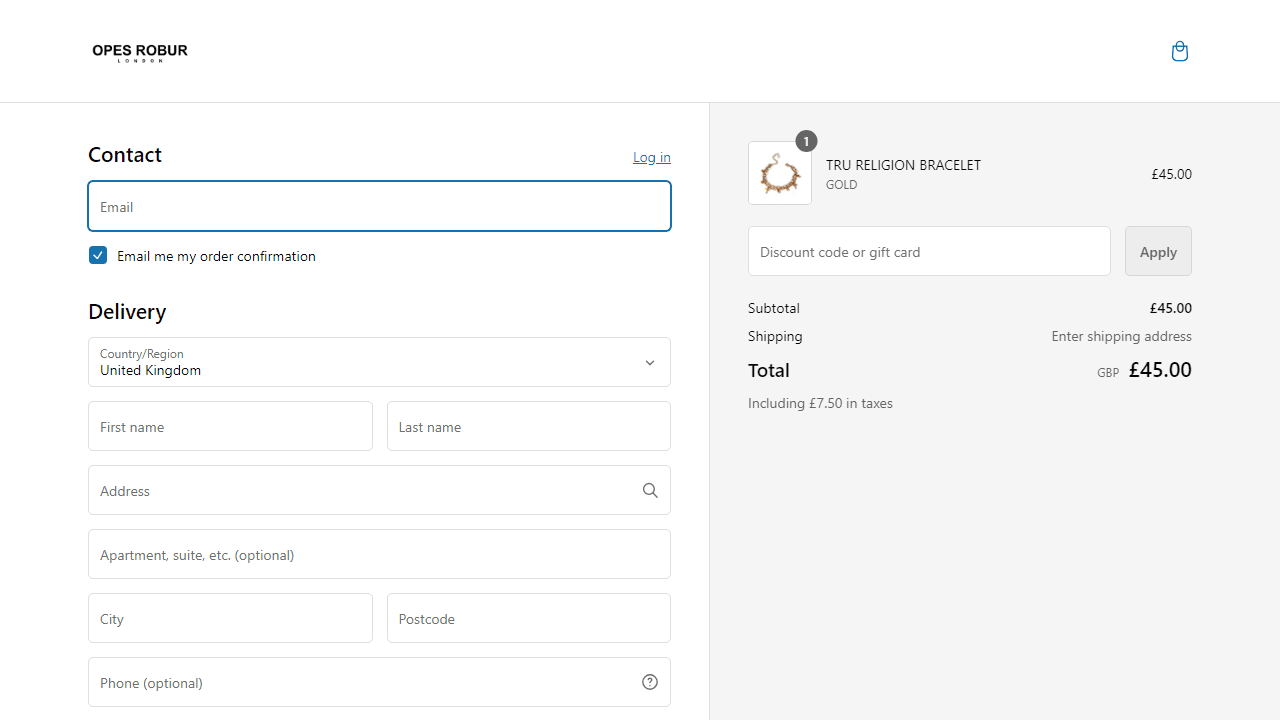Focus the Phone (optional) field

click(379, 682)
